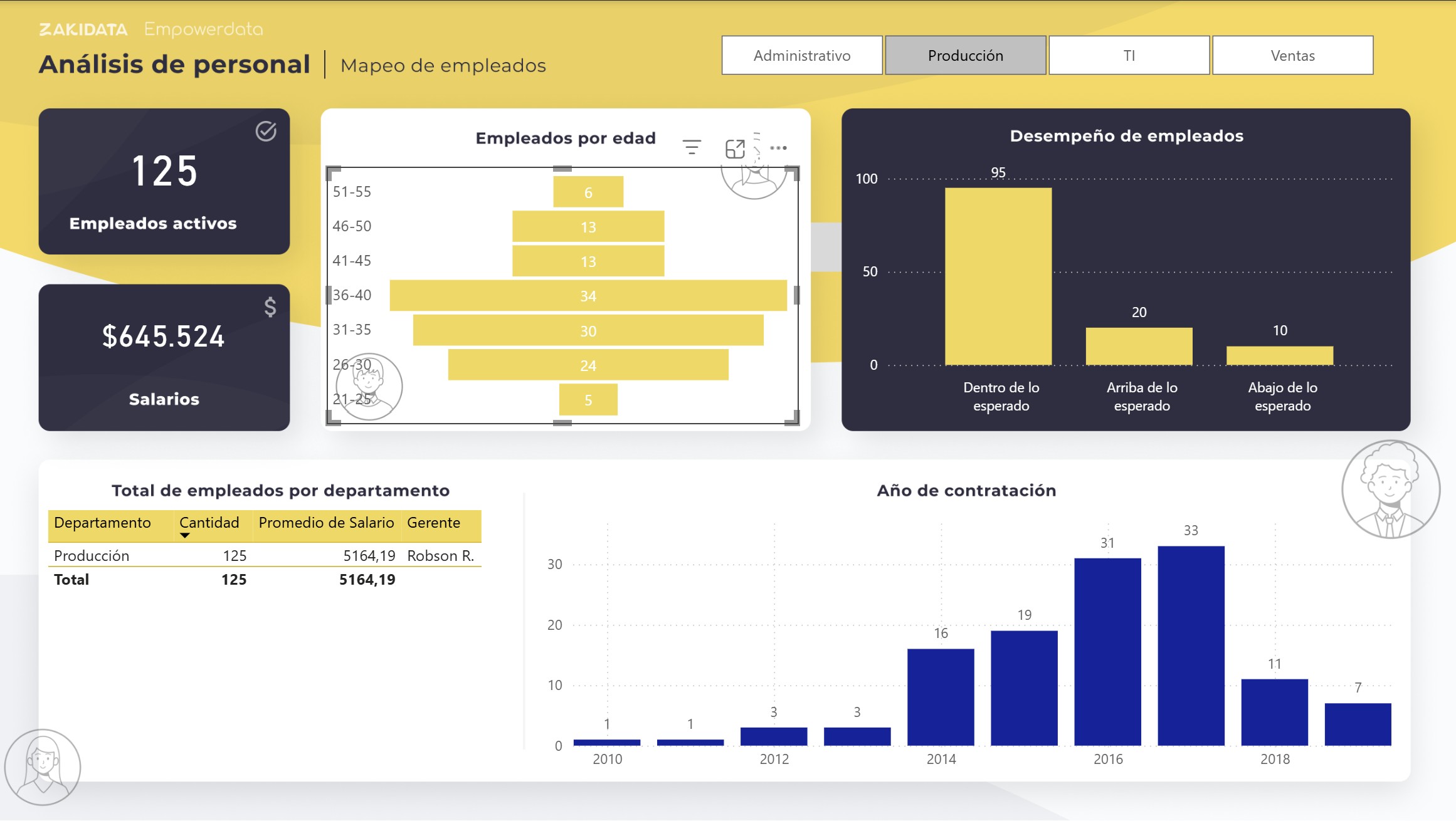
Task: Click the dollar sign icon on Salarios card
Action: (x=270, y=306)
